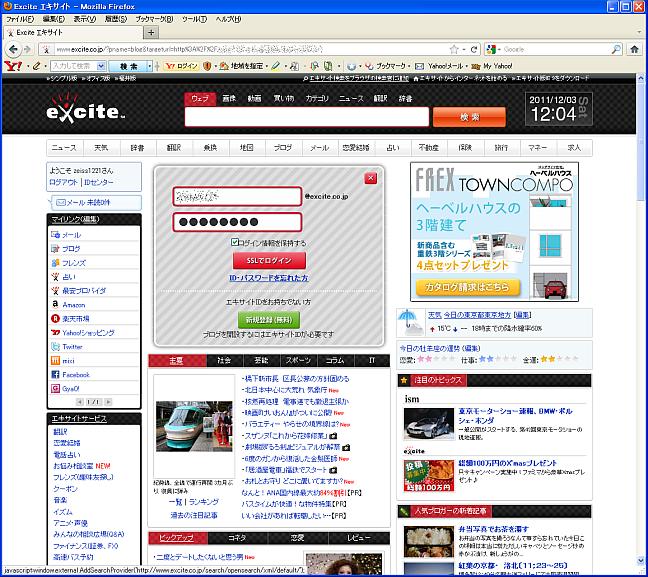Close the login panel with red X

[371, 178]
